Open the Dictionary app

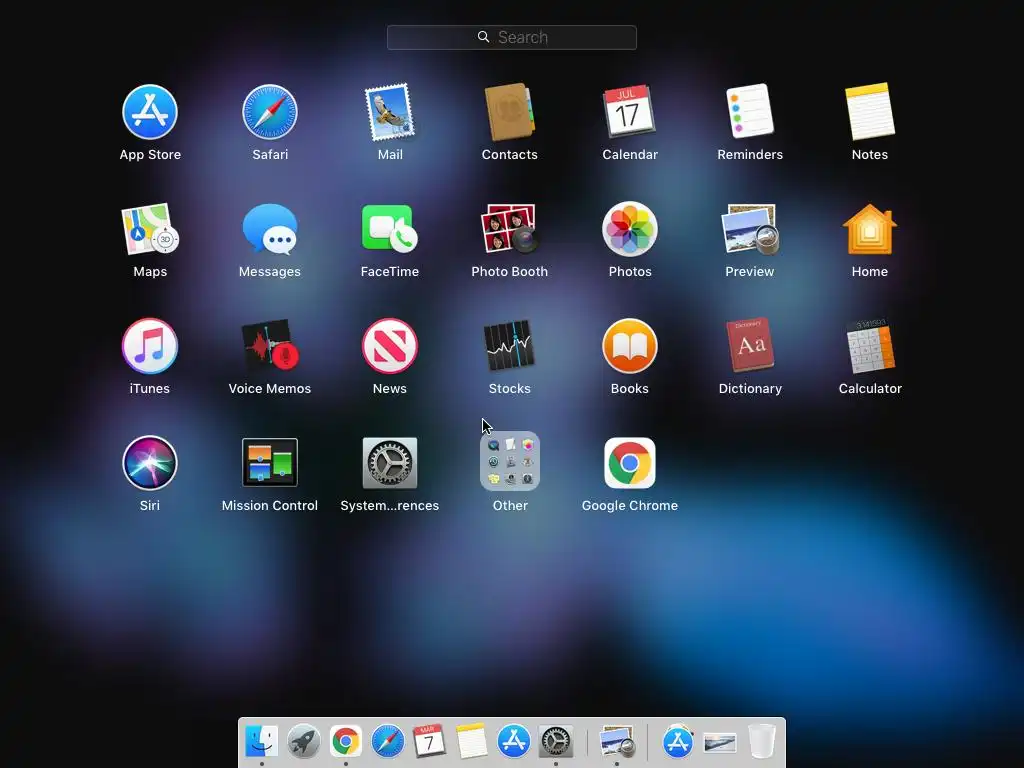pos(750,345)
